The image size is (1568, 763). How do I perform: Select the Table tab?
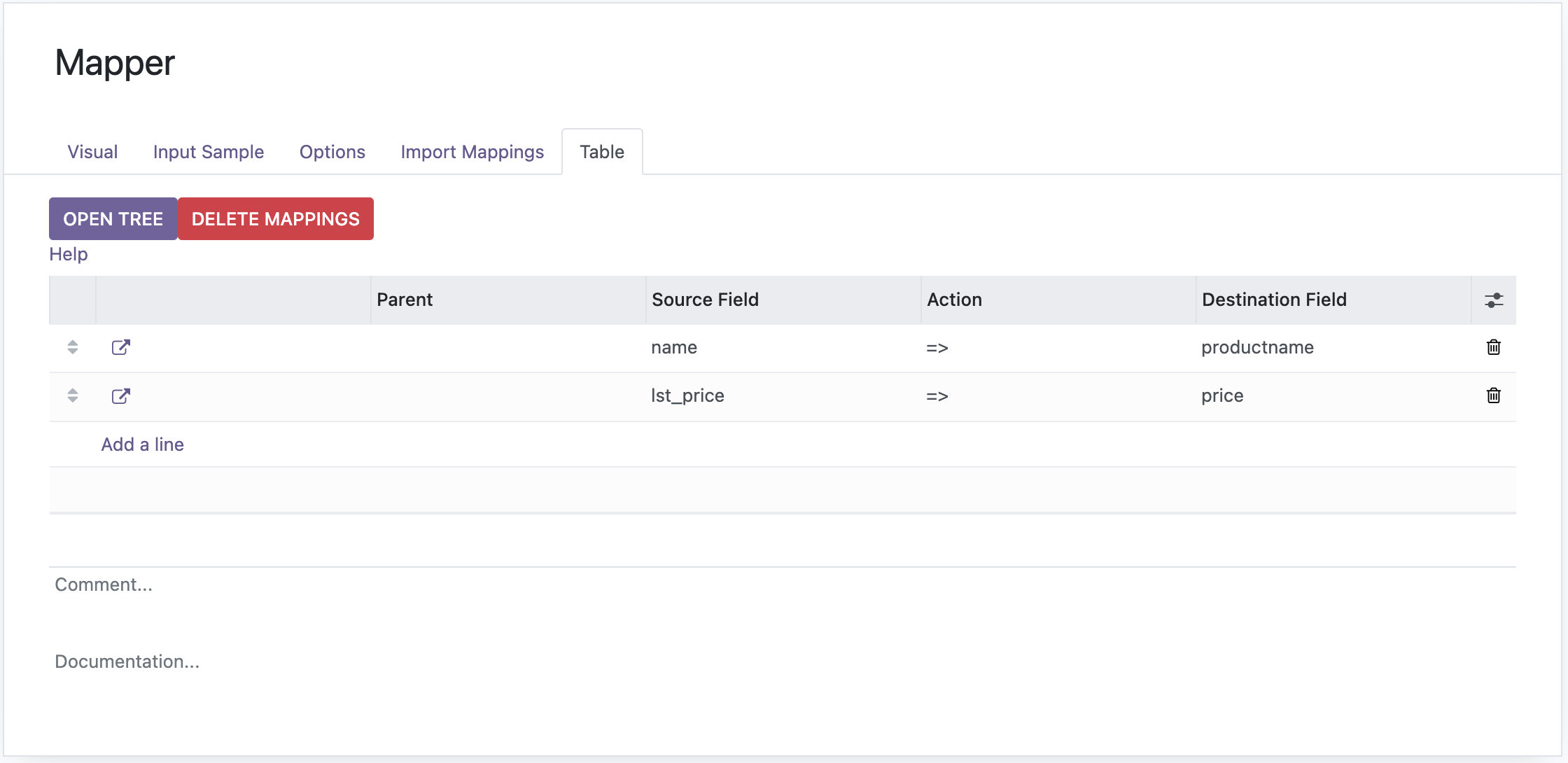(x=602, y=152)
